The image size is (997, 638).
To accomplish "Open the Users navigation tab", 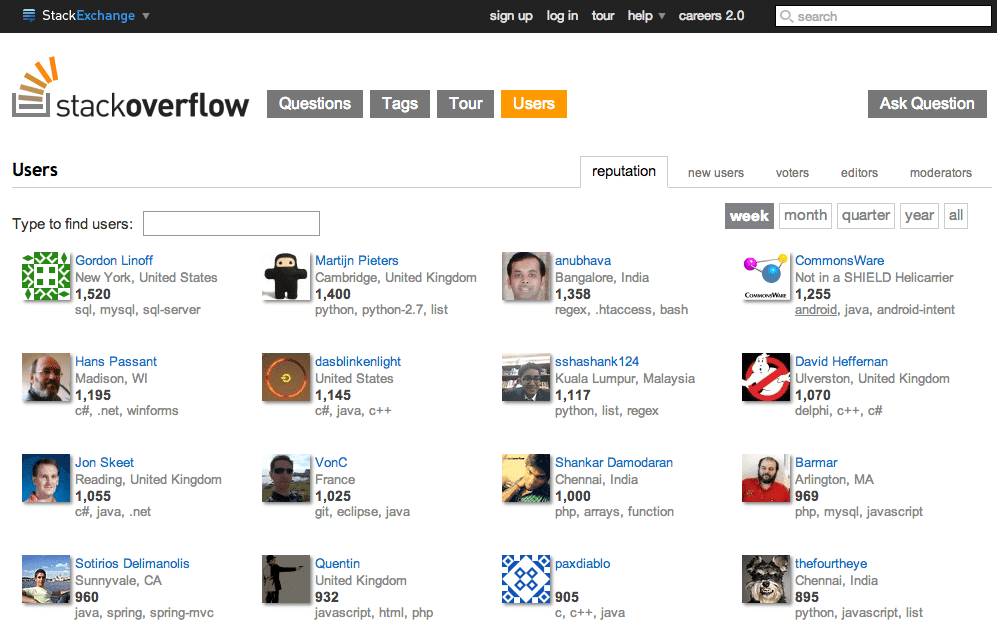I will point(534,104).
